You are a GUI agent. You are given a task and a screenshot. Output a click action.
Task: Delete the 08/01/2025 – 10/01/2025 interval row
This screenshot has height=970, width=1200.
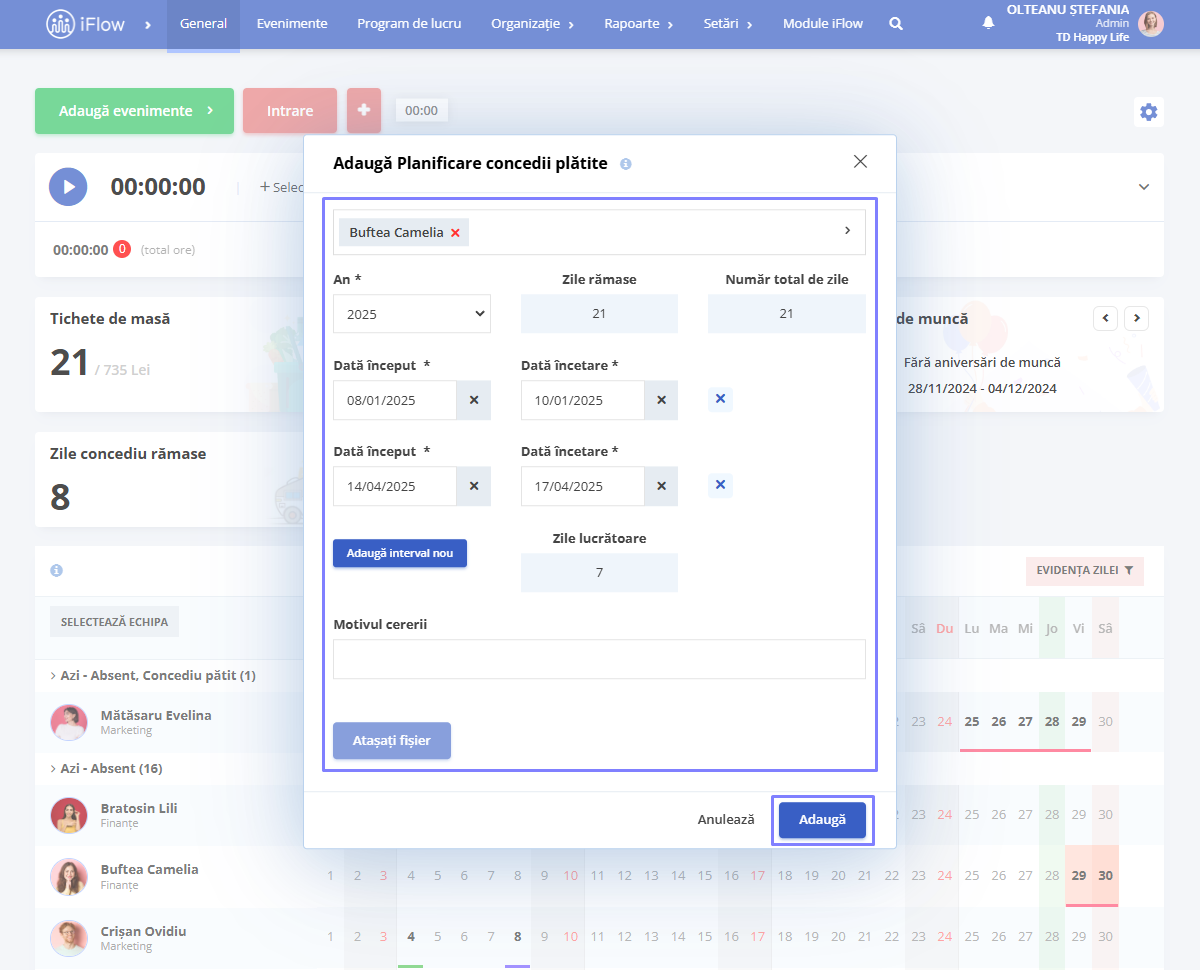tap(720, 400)
